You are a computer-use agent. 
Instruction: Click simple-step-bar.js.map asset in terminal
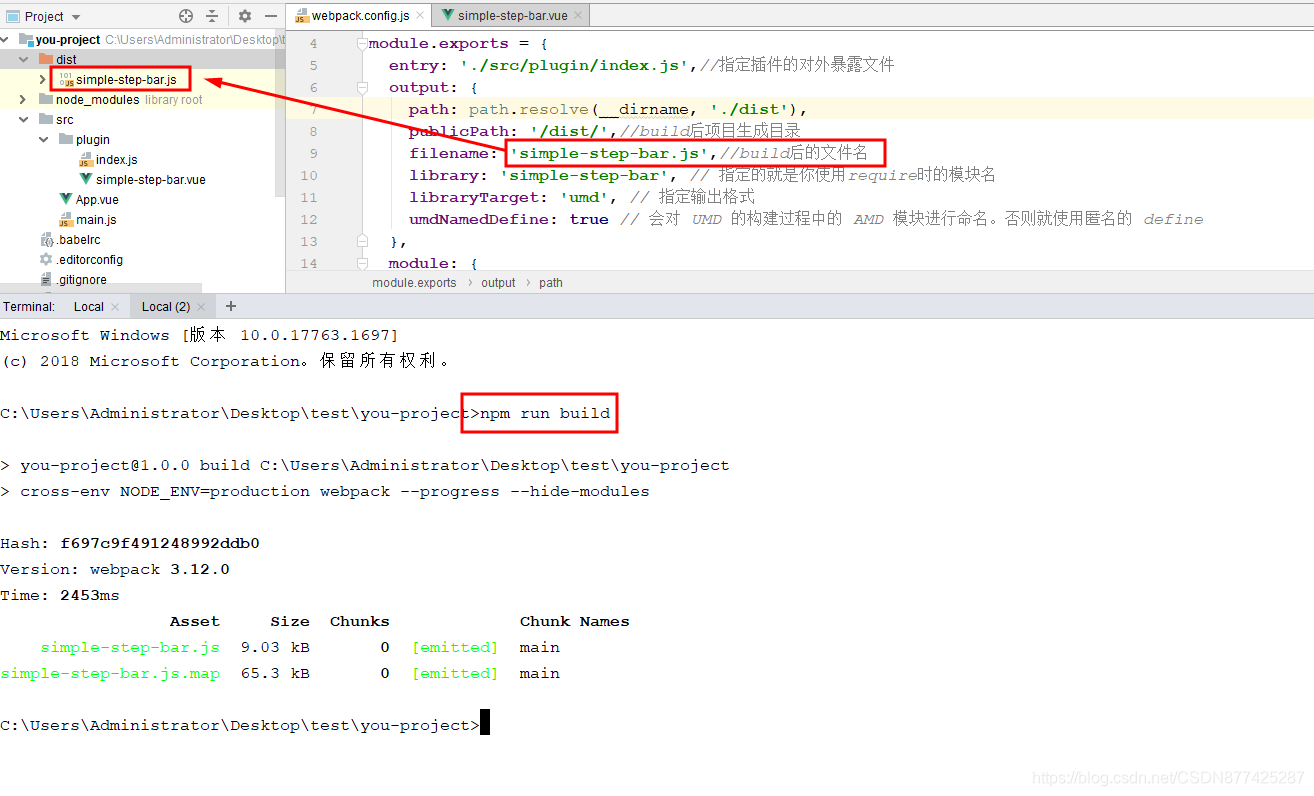tap(110, 673)
